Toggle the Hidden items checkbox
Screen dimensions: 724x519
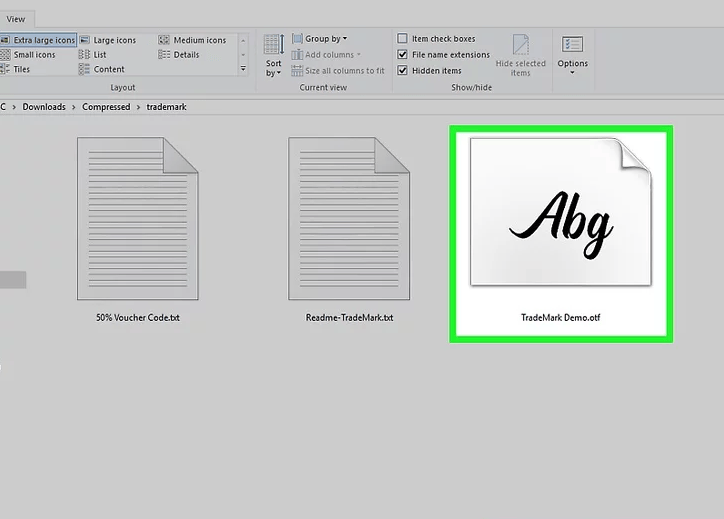coord(403,71)
